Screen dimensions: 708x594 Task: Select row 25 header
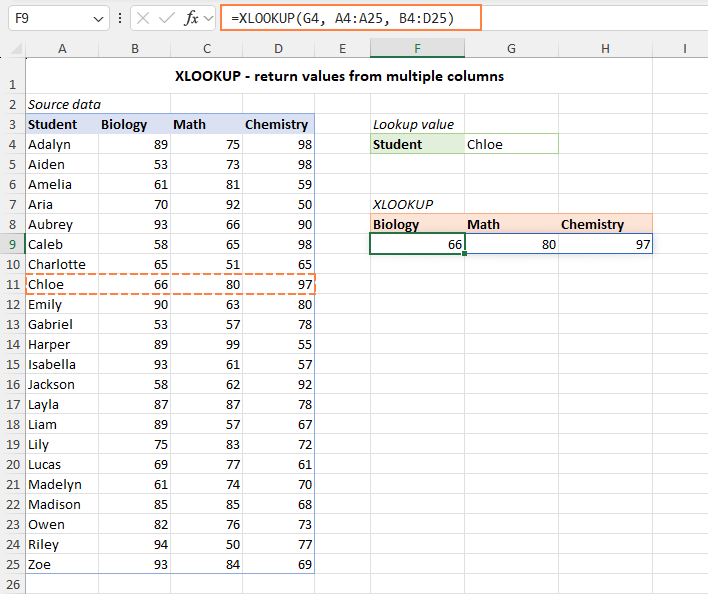pos(13,564)
